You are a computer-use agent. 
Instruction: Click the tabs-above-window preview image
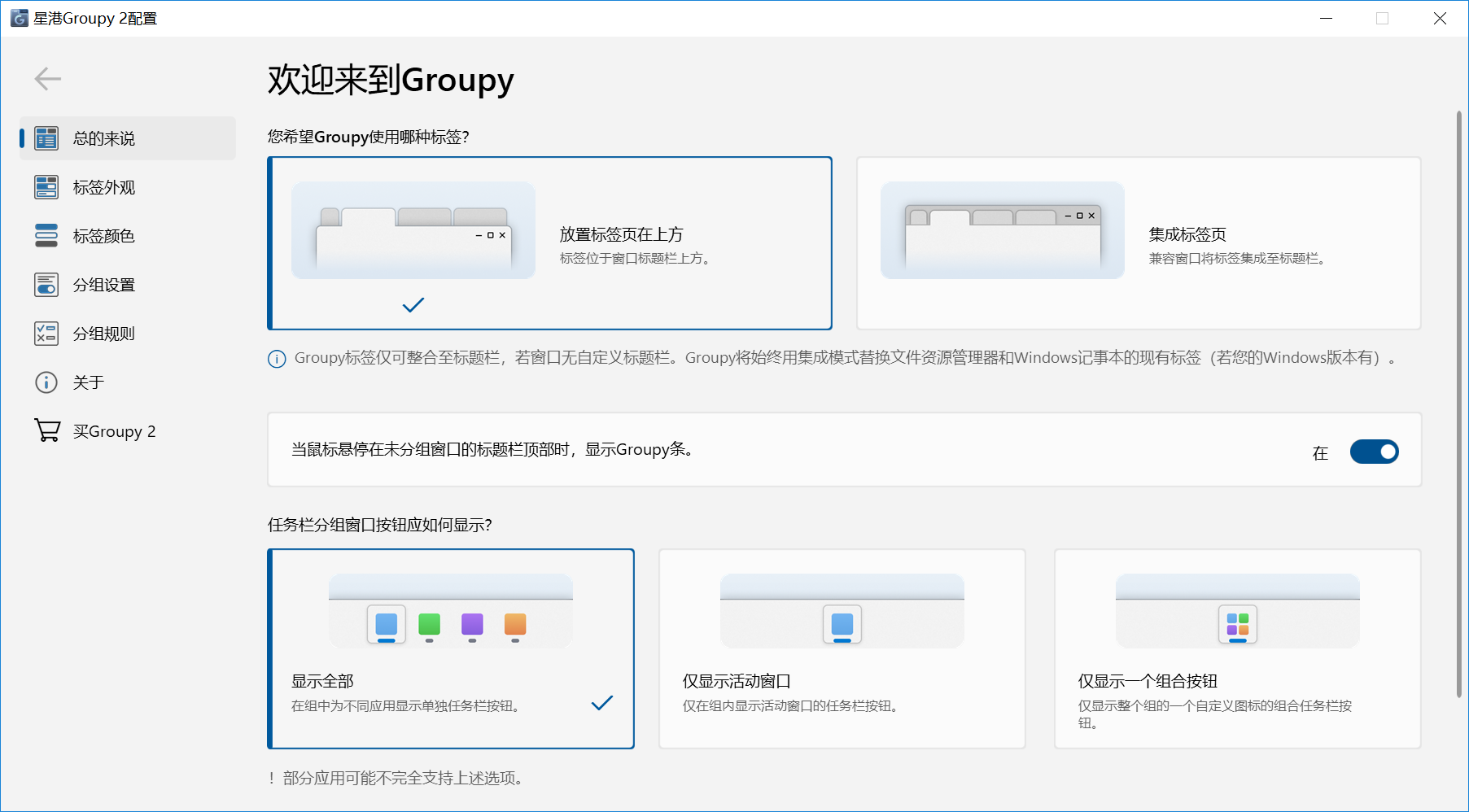pos(413,230)
